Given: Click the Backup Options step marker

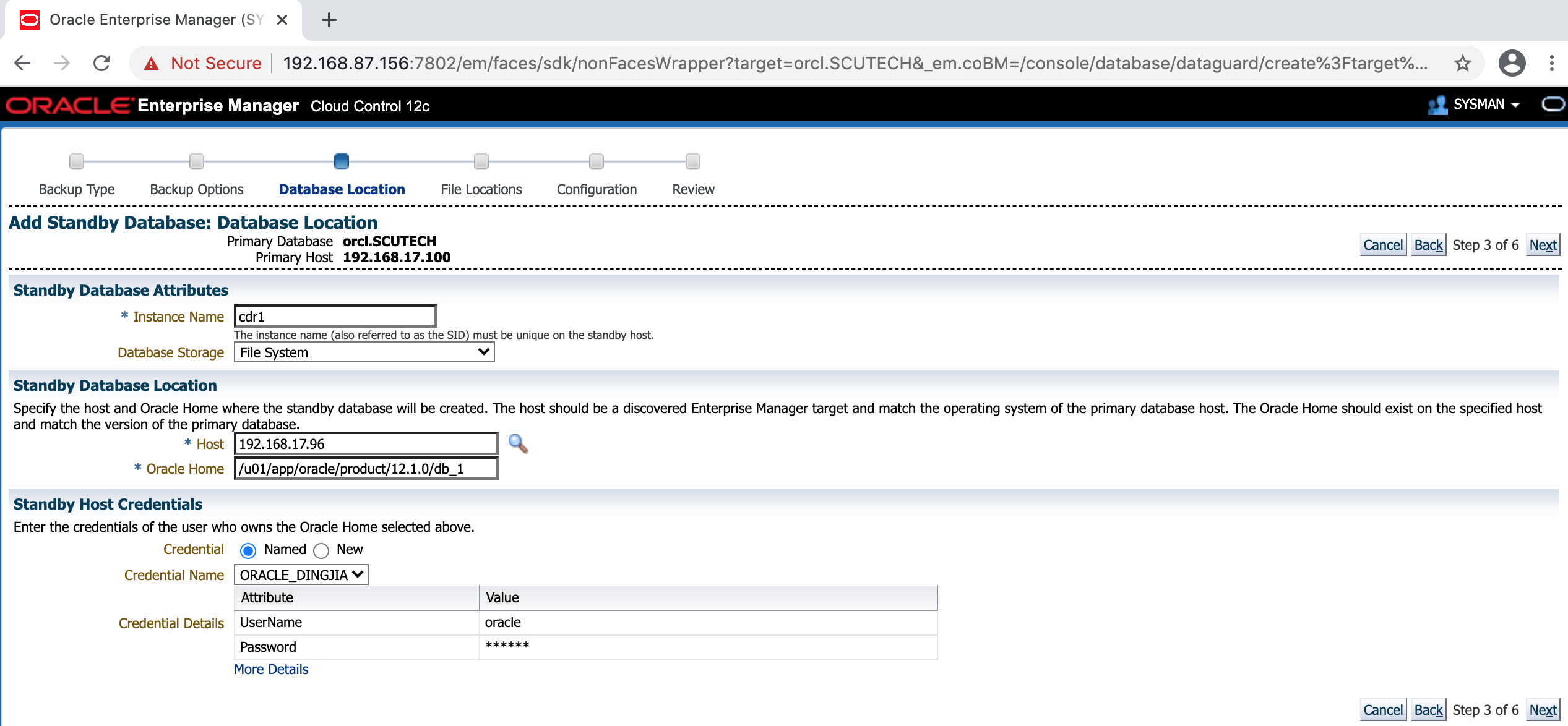Looking at the screenshot, I should (x=197, y=161).
